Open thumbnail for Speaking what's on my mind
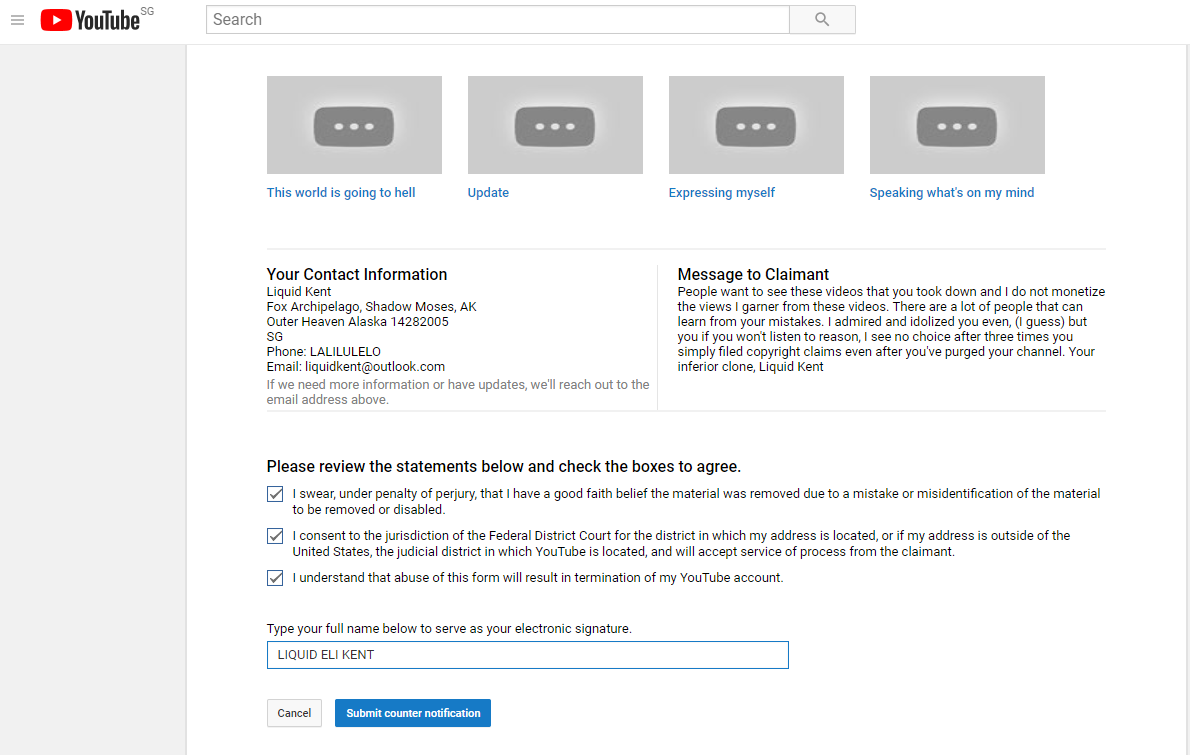The image size is (1190, 755). pyautogui.click(x=957, y=125)
